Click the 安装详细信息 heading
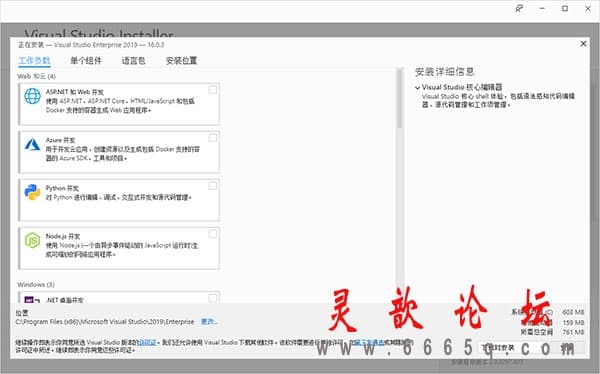The width and height of the screenshot is (600, 374). pyautogui.click(x=445, y=72)
